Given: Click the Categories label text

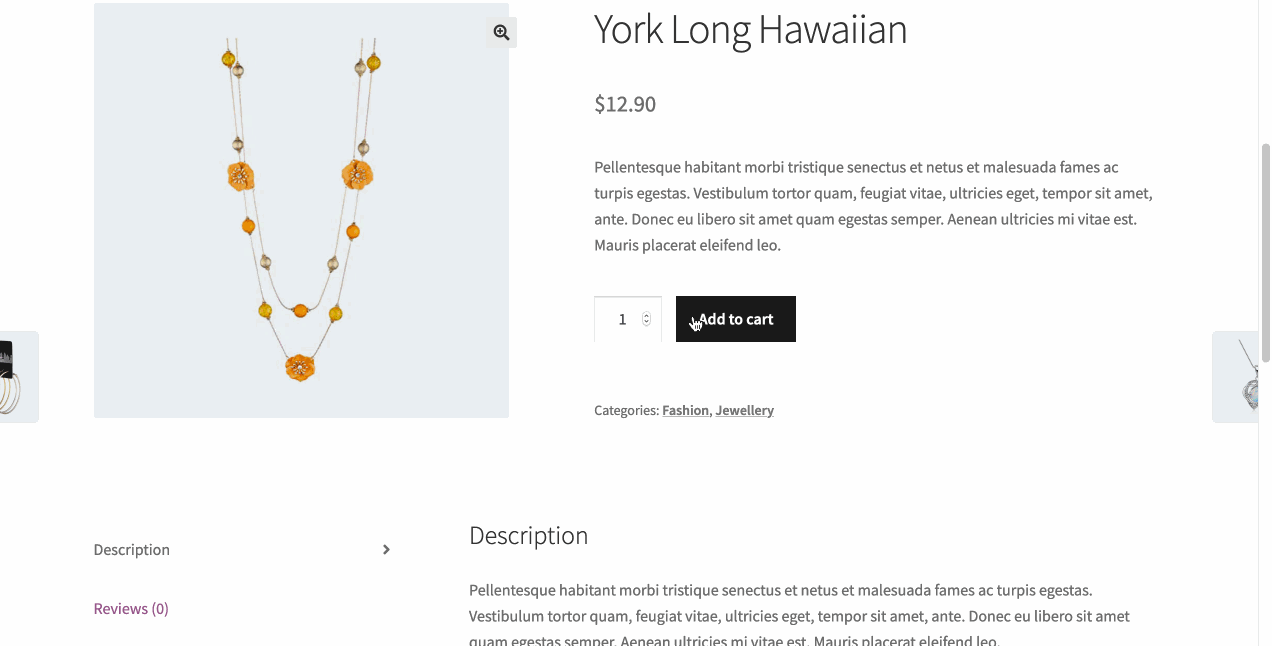Looking at the screenshot, I should pos(626,410).
